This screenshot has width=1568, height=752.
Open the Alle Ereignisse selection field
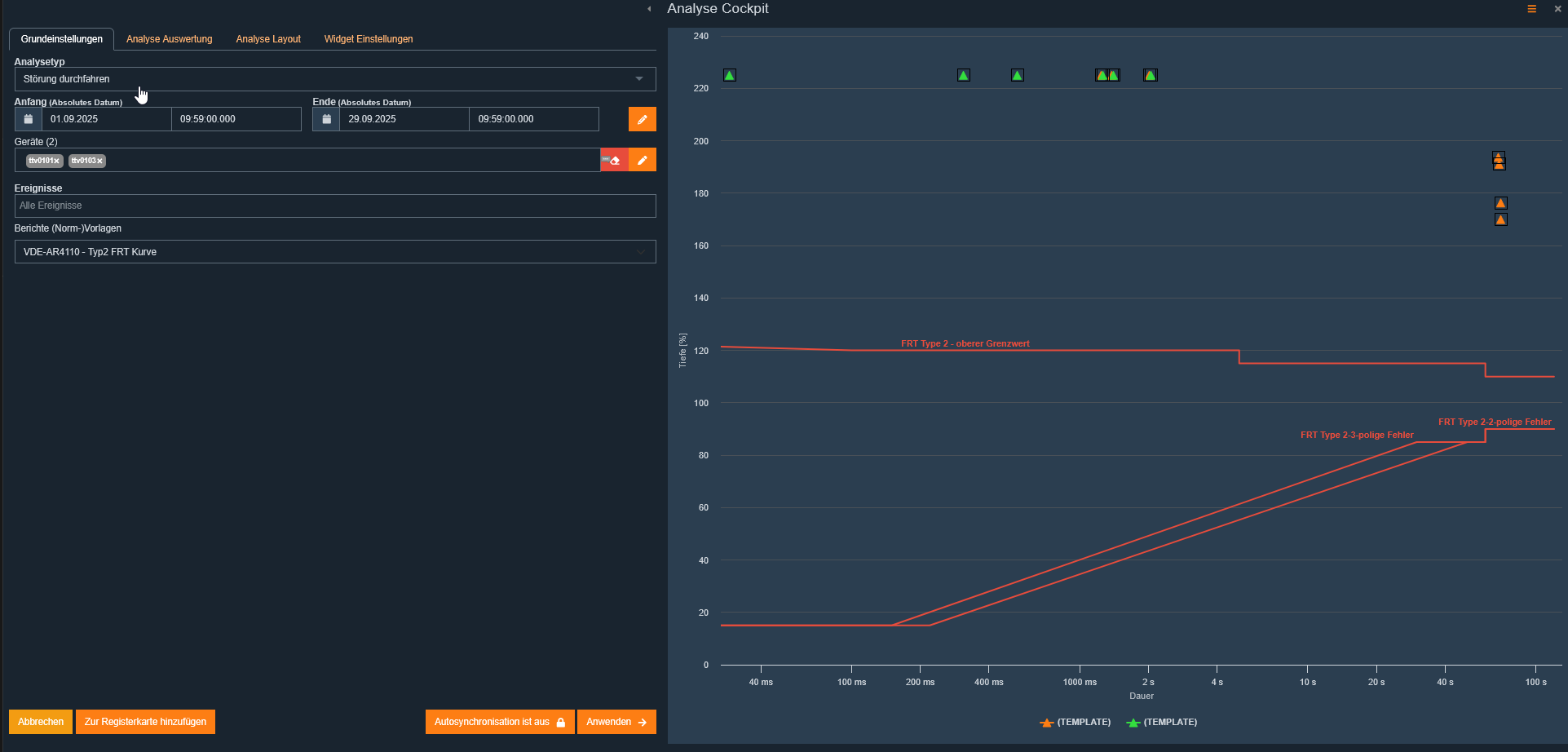click(334, 206)
